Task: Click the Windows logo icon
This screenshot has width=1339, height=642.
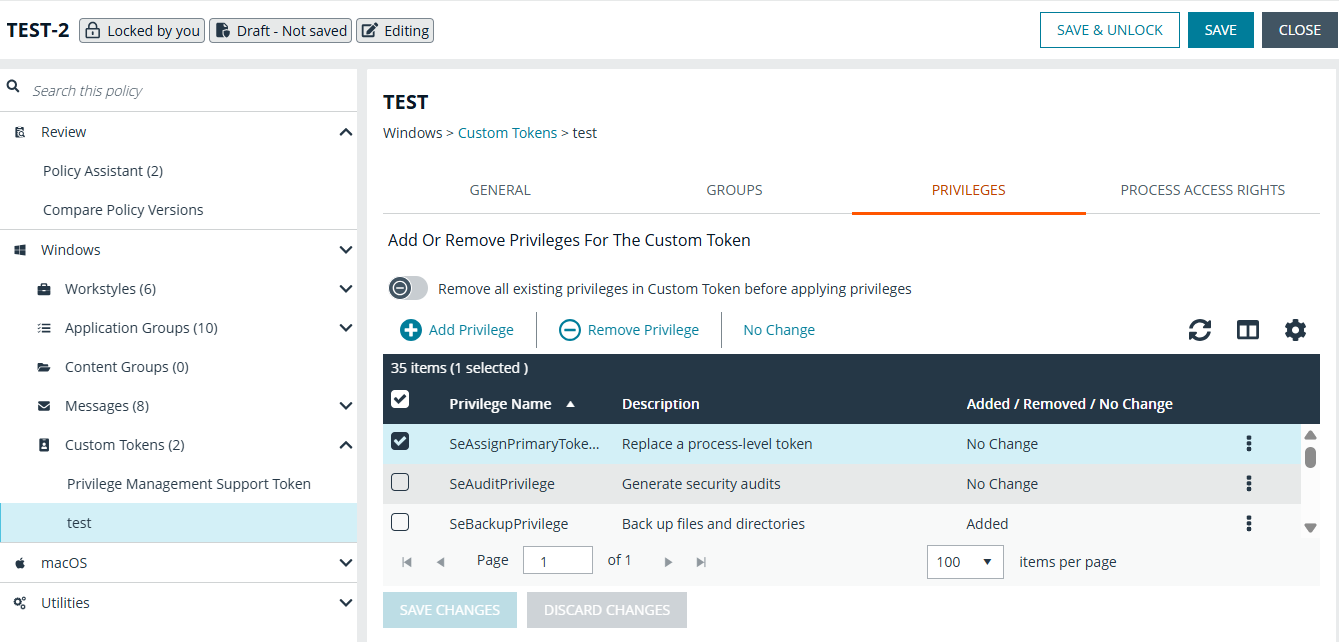Action: pyautogui.click(x=20, y=250)
